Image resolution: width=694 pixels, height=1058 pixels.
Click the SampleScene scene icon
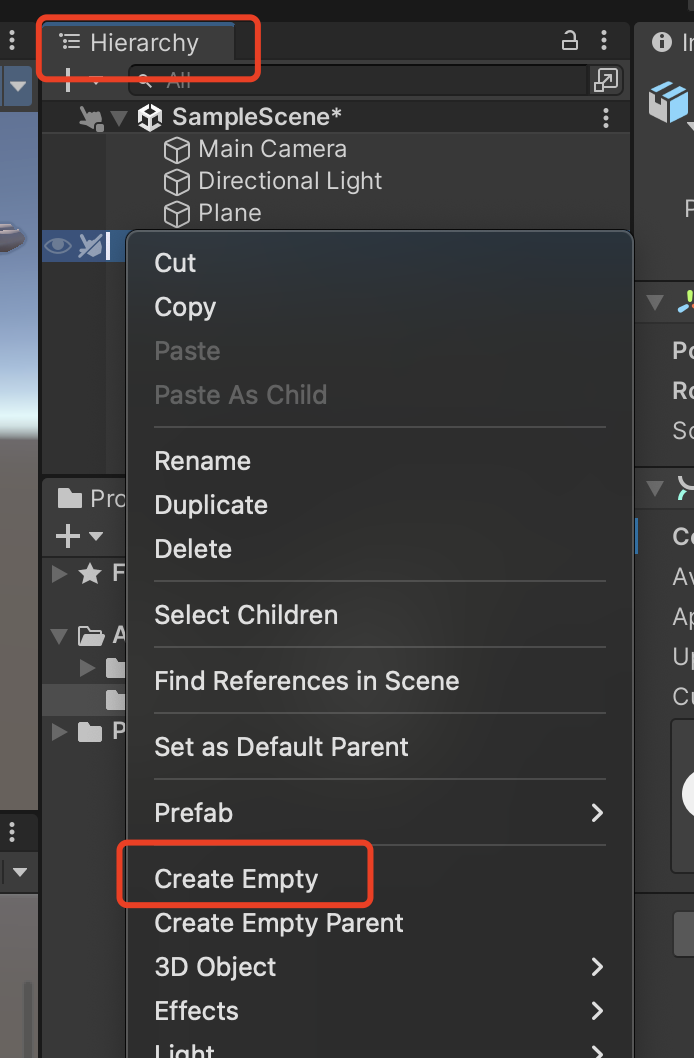pos(149,117)
